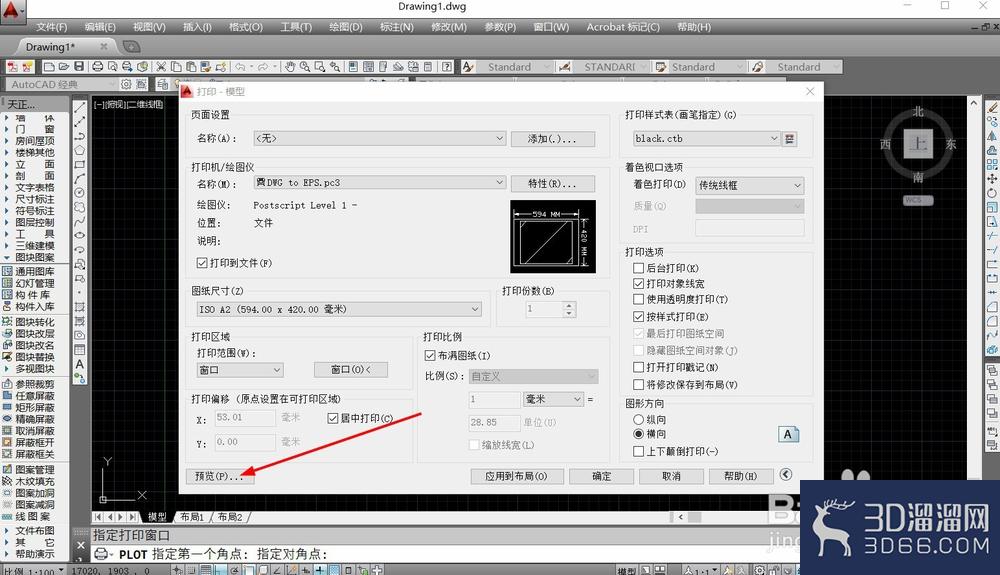Toggle 居中打印 checkbox
Screen dimensions: 1000x575
coord(332,418)
